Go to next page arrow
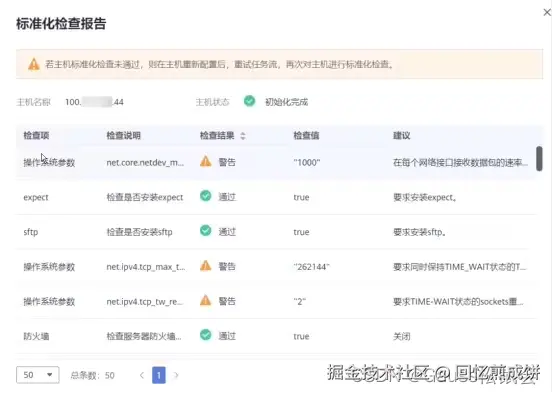The image size is (553, 394). [176, 375]
